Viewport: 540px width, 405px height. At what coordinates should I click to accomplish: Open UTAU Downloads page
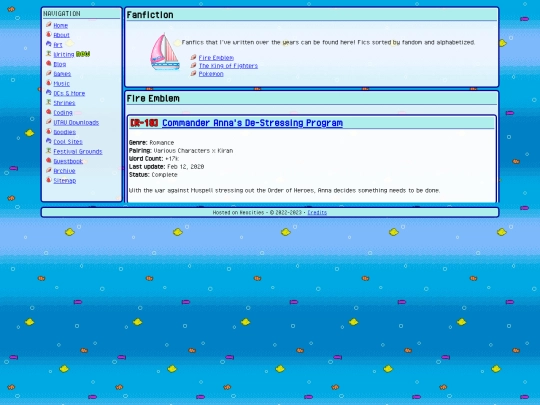click(x=76, y=122)
